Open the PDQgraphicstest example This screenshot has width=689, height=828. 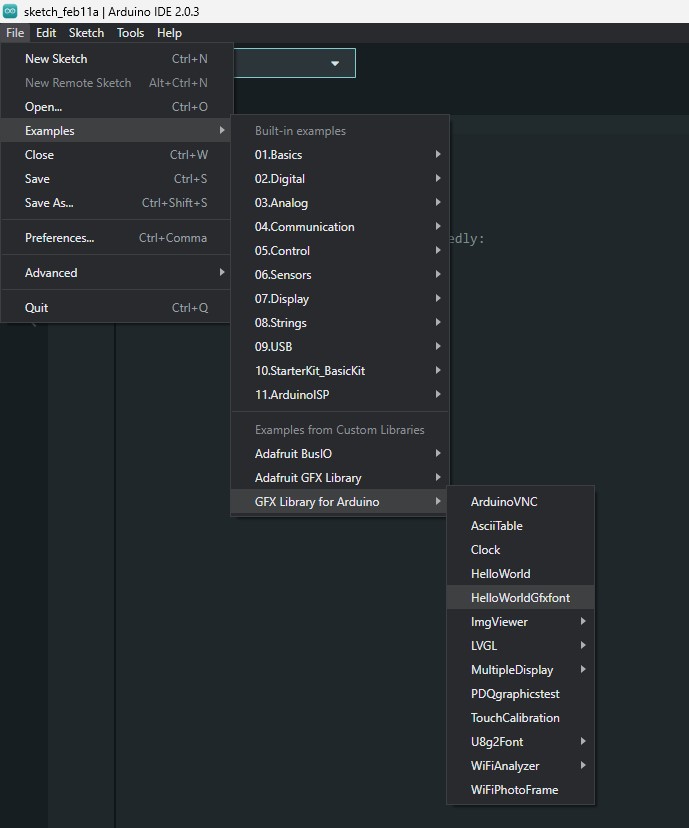pos(521,694)
